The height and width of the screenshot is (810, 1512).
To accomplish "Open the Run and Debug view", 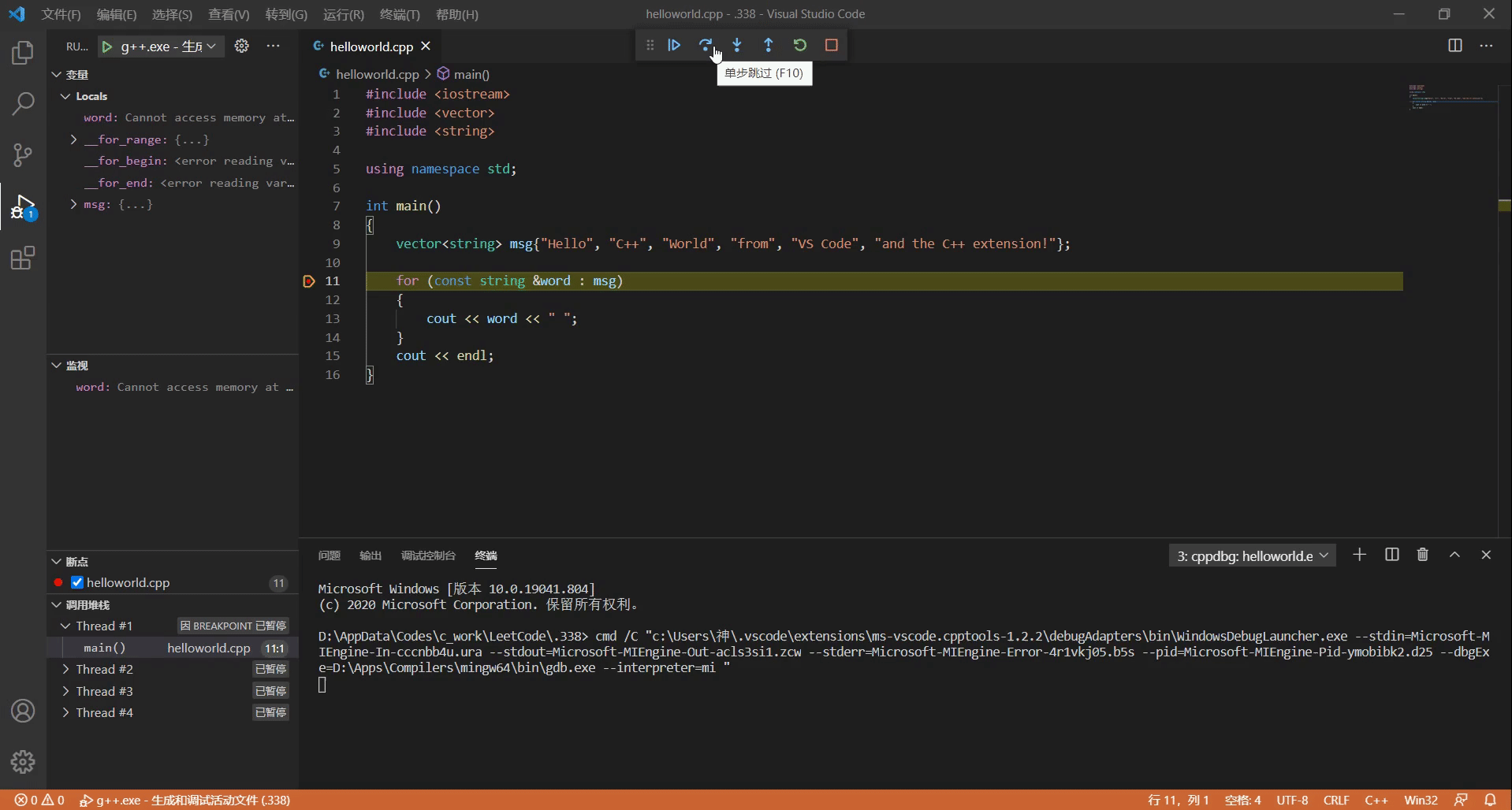I will point(23,206).
